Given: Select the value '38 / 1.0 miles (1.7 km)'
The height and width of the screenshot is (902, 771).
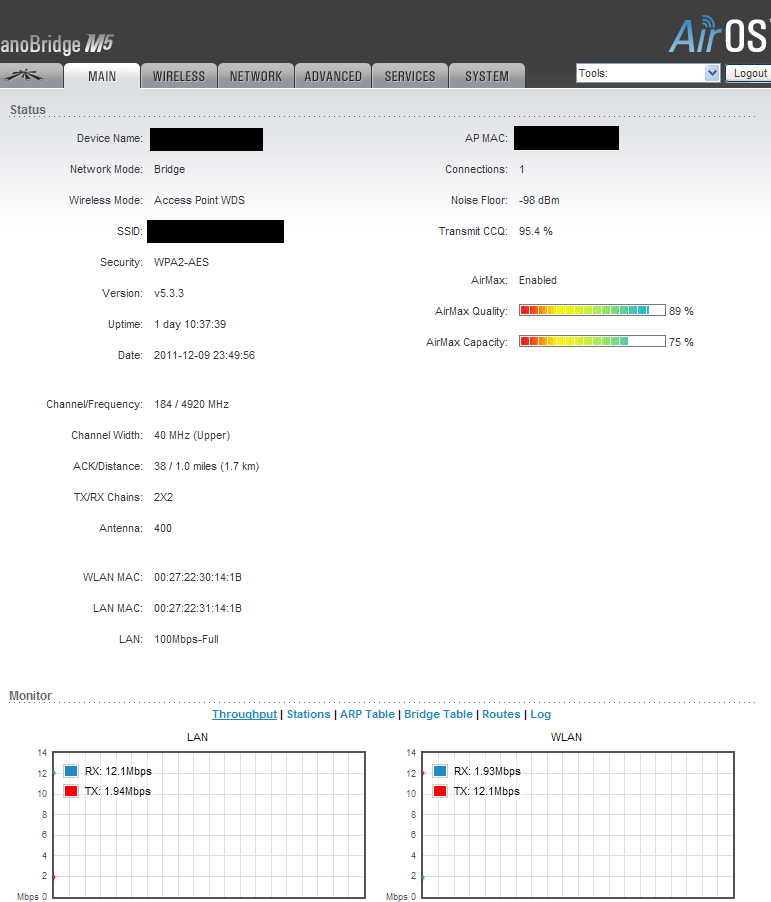Looking at the screenshot, I should tap(207, 467).
